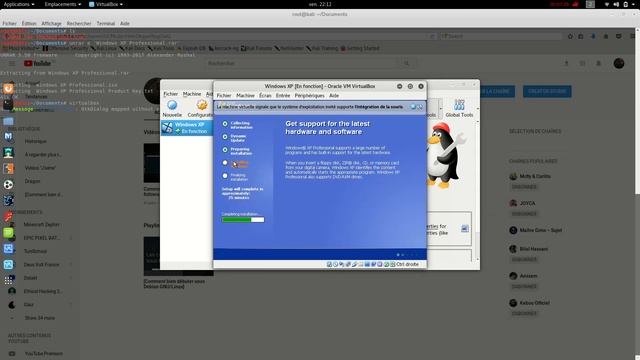Dismiss VM mouse integration message with rightmost icon
Image resolution: width=640 pixels, height=360 pixels.
click(420, 107)
